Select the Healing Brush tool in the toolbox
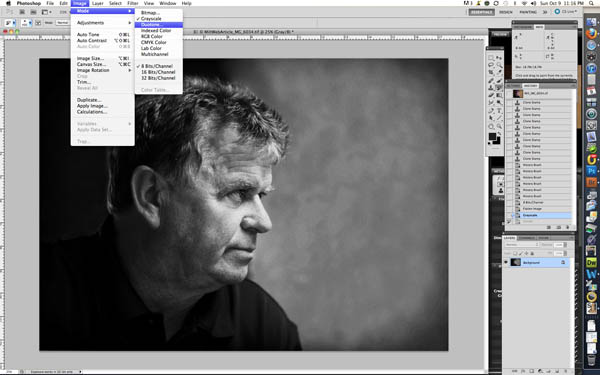The image size is (600, 375). [491, 81]
